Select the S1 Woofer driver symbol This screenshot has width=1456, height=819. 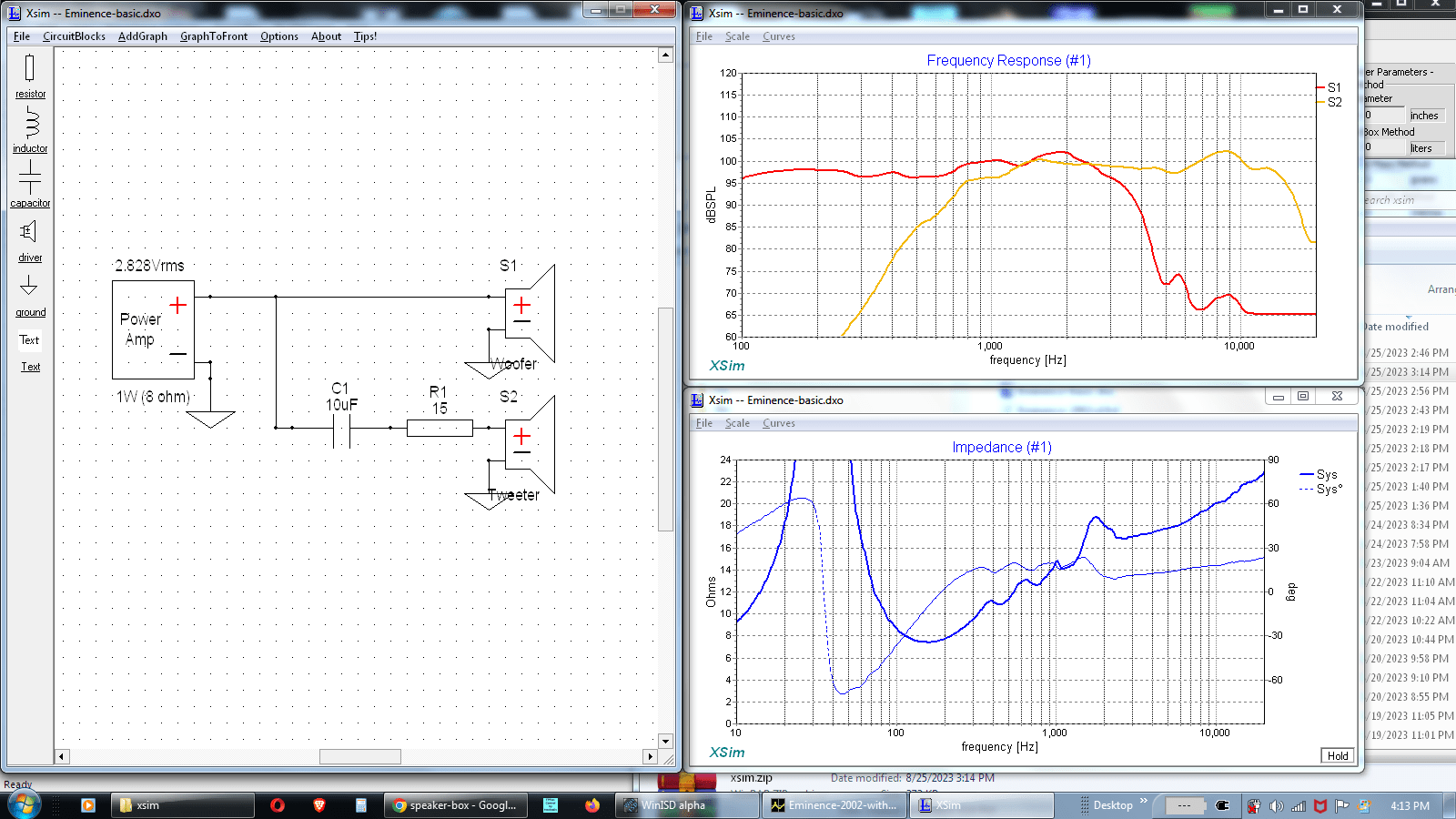click(x=530, y=313)
